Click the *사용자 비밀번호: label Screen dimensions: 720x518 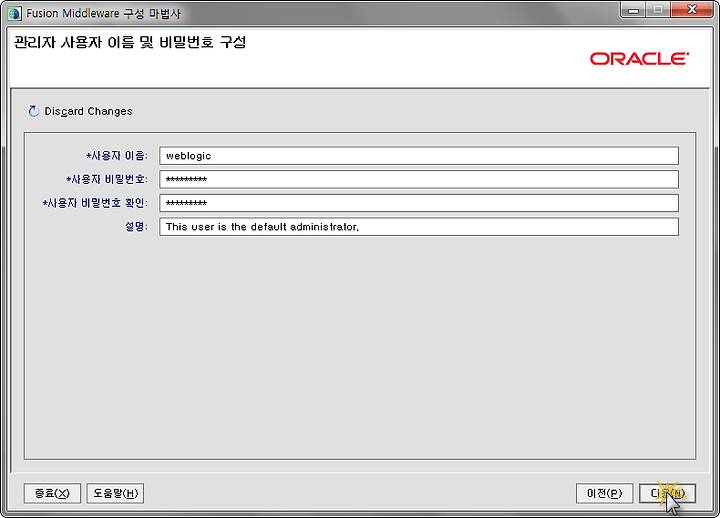[107, 179]
